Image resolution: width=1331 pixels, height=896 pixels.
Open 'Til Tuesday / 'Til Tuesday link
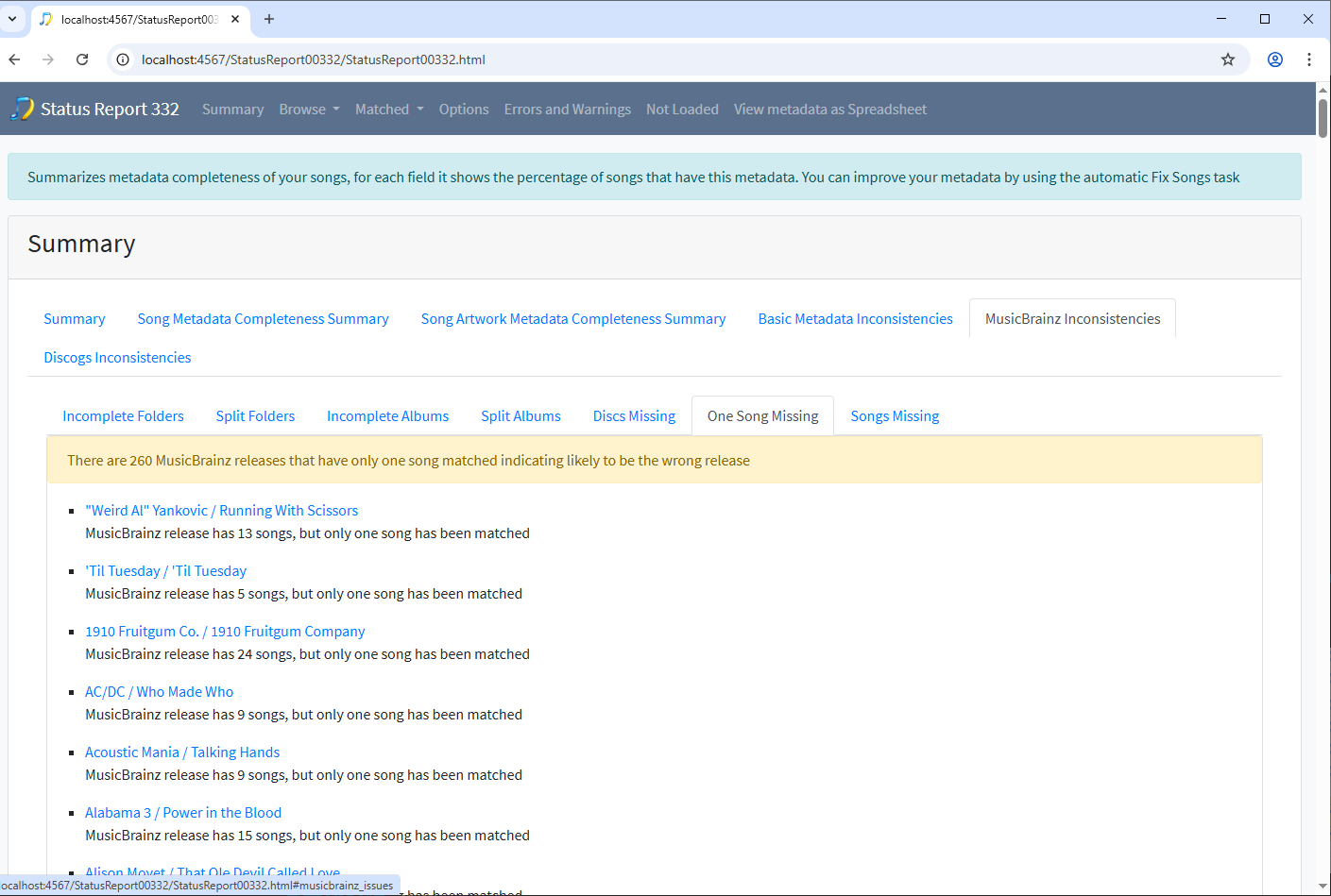click(165, 571)
